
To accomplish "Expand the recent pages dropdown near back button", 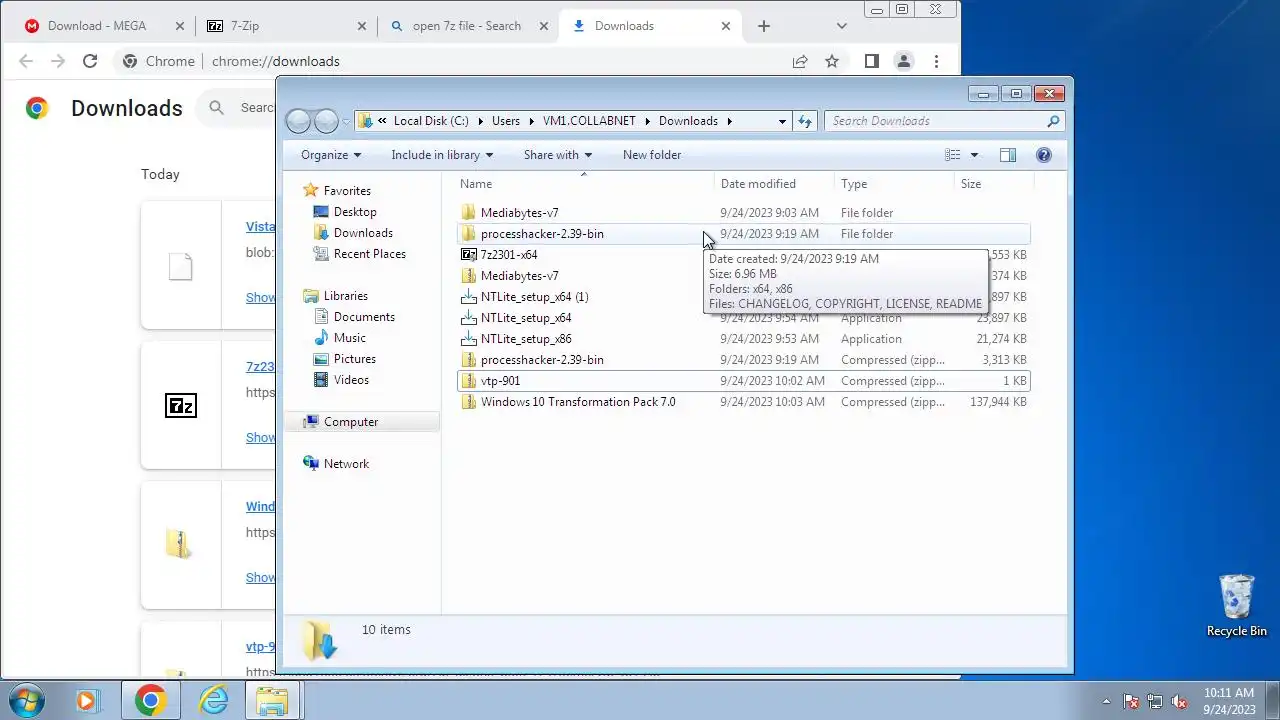I will tap(346, 122).
